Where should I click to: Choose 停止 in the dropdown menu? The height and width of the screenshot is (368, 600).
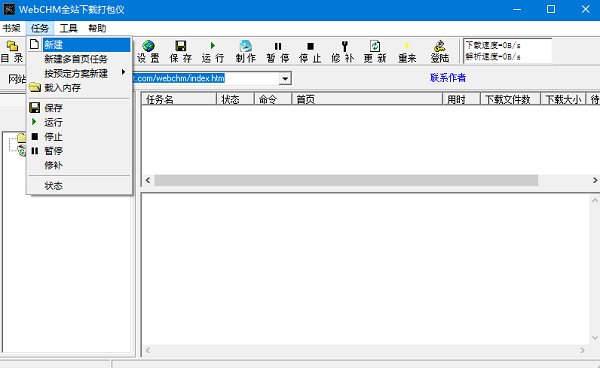[79, 137]
